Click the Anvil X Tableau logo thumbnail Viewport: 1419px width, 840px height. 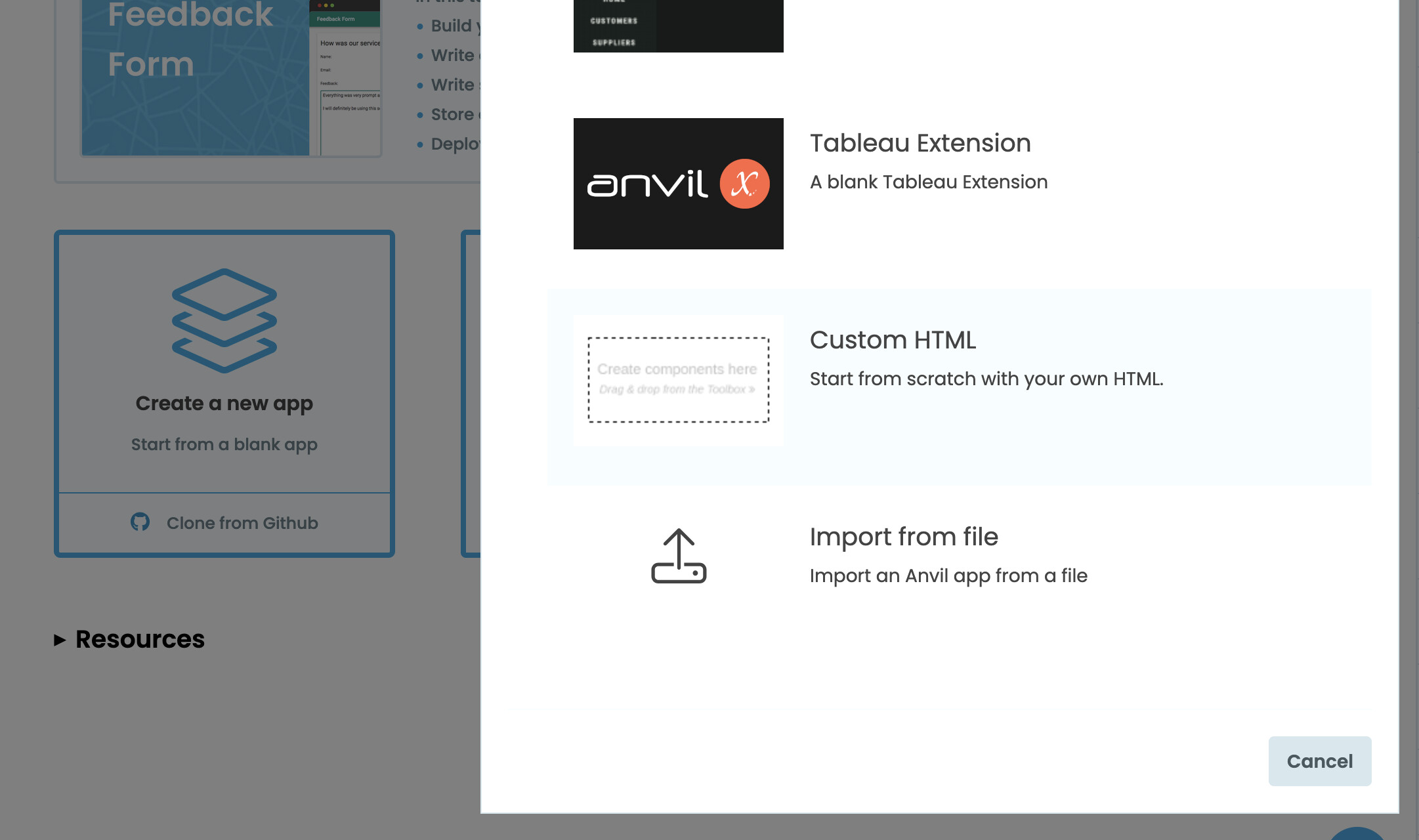click(x=678, y=184)
